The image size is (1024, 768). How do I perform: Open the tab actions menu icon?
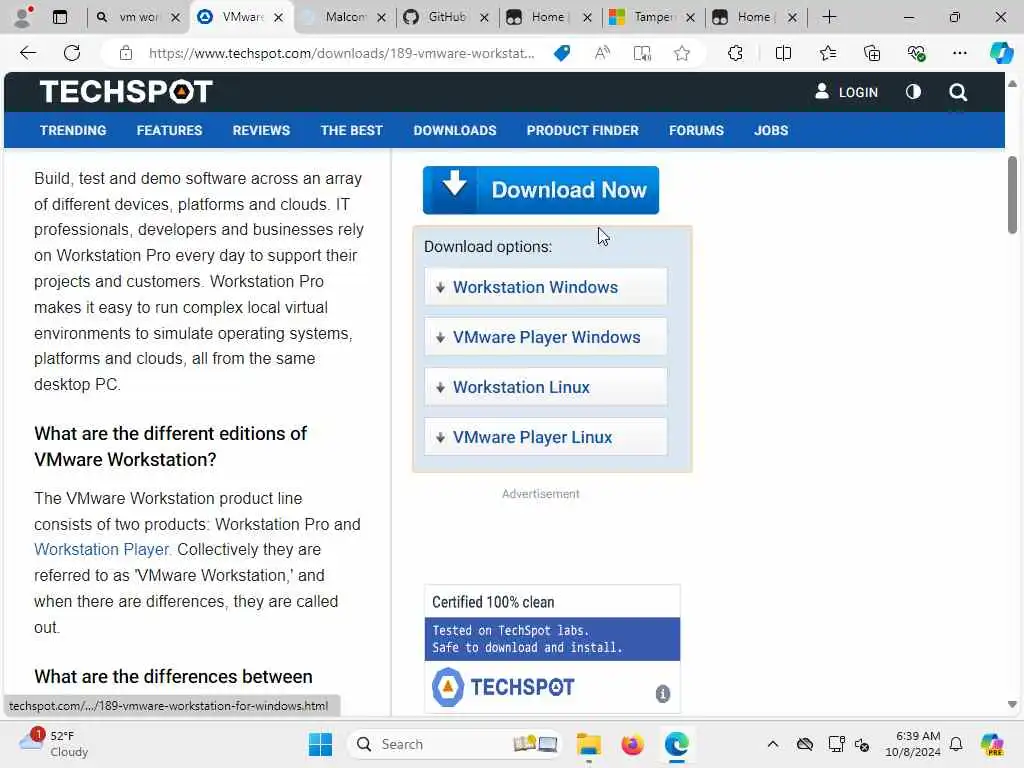tap(59, 17)
